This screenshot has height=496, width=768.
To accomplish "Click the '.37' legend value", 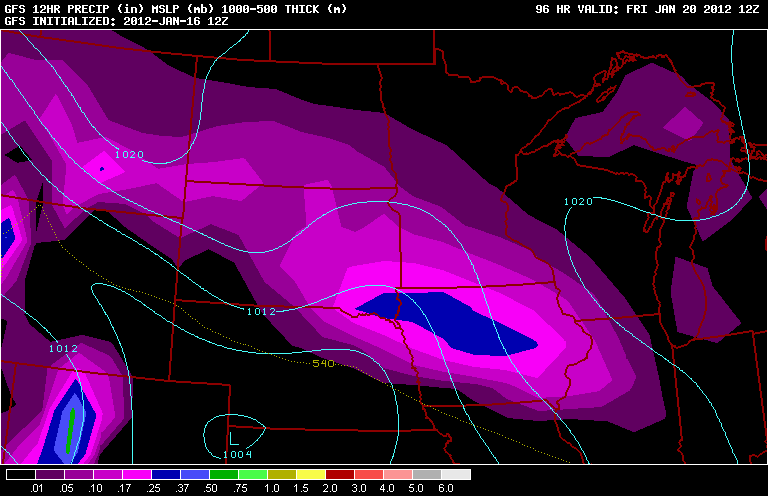I will pos(182,489).
